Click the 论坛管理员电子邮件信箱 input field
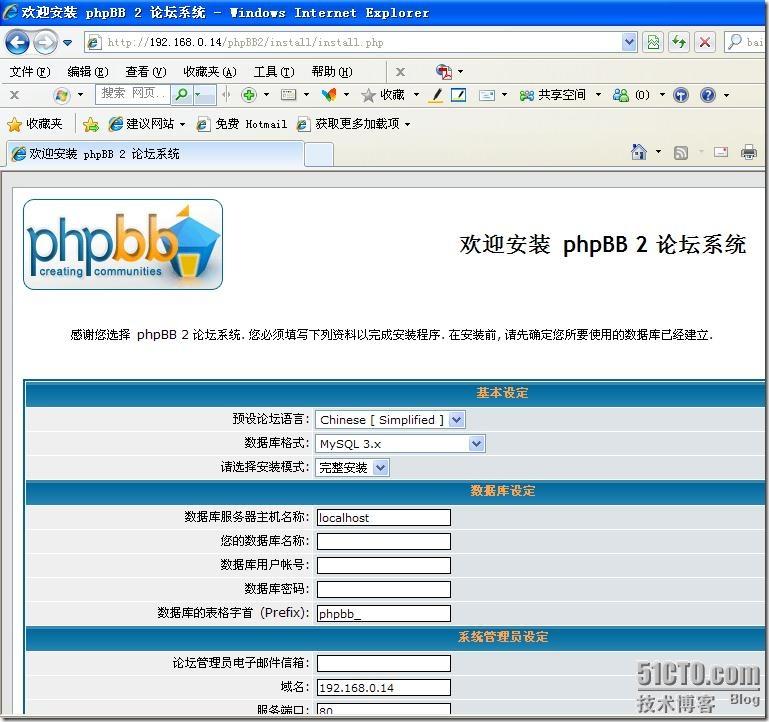The image size is (769, 722). click(384, 664)
